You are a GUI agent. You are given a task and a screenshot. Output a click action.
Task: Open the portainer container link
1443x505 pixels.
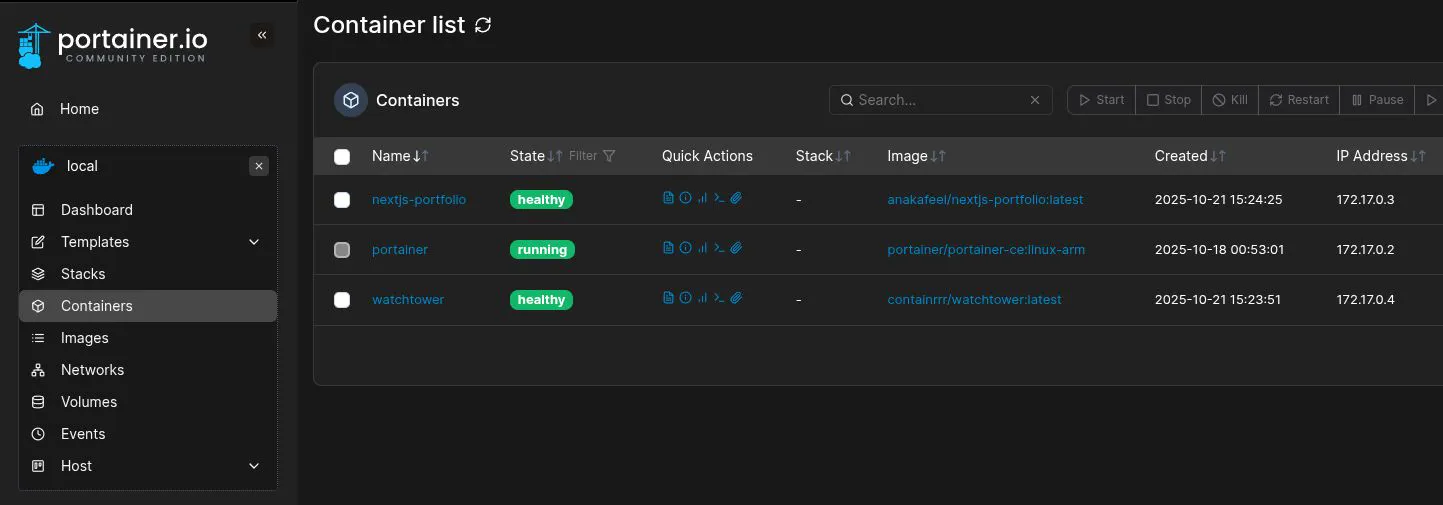[x=400, y=250]
